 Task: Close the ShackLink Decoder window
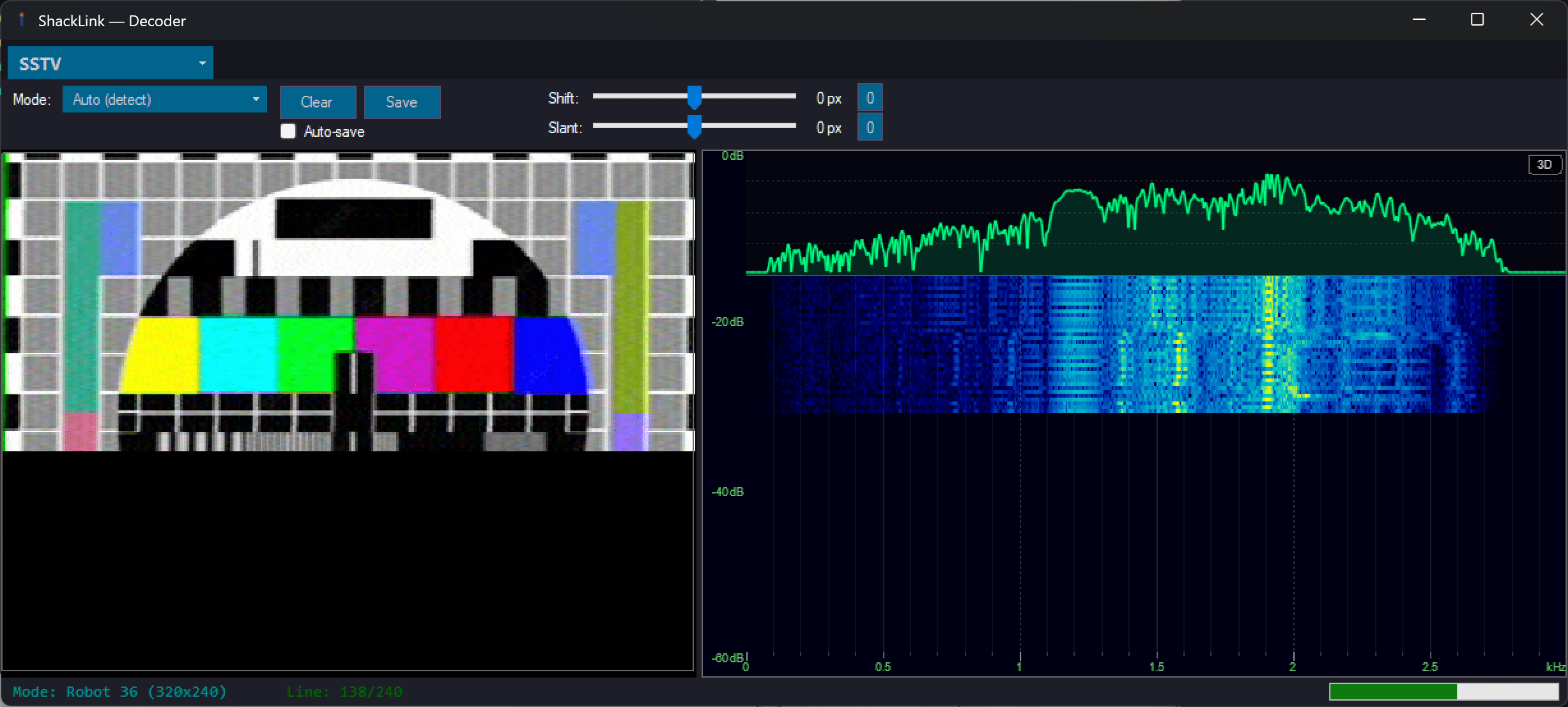click(x=1537, y=20)
